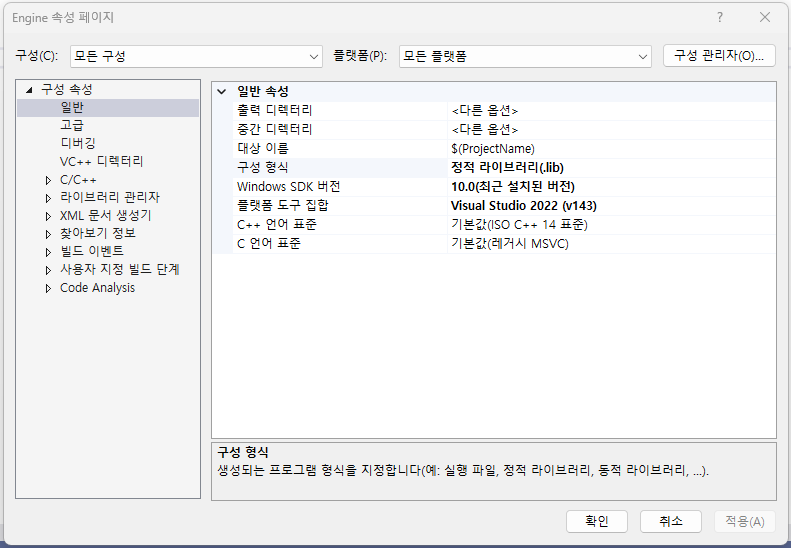The image size is (791, 548).
Task: Collapse the 구성 속성 tree node
Action: pyautogui.click(x=29, y=90)
